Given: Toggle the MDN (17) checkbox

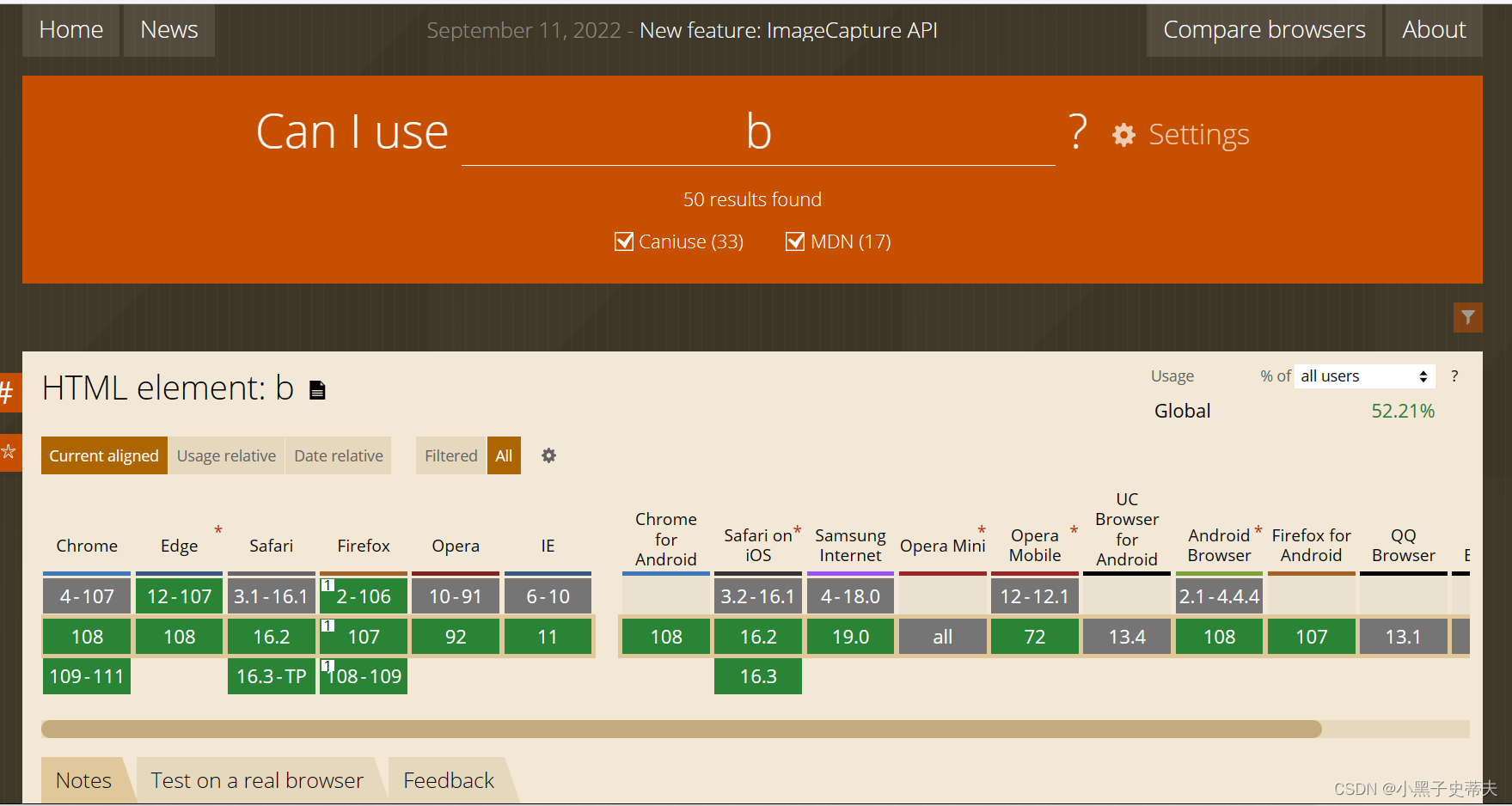Looking at the screenshot, I should (795, 241).
